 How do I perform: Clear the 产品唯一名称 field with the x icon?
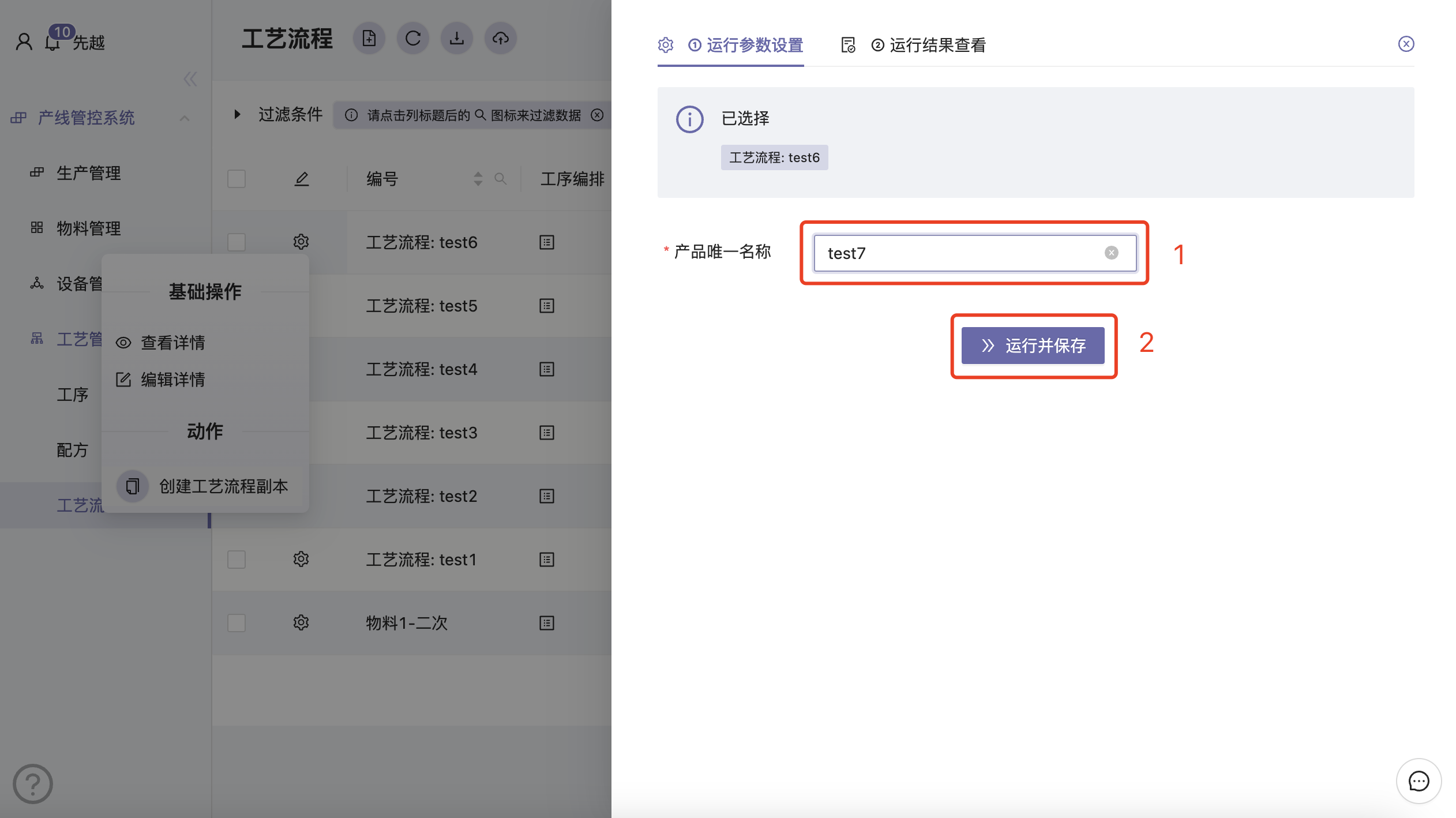click(x=1112, y=253)
